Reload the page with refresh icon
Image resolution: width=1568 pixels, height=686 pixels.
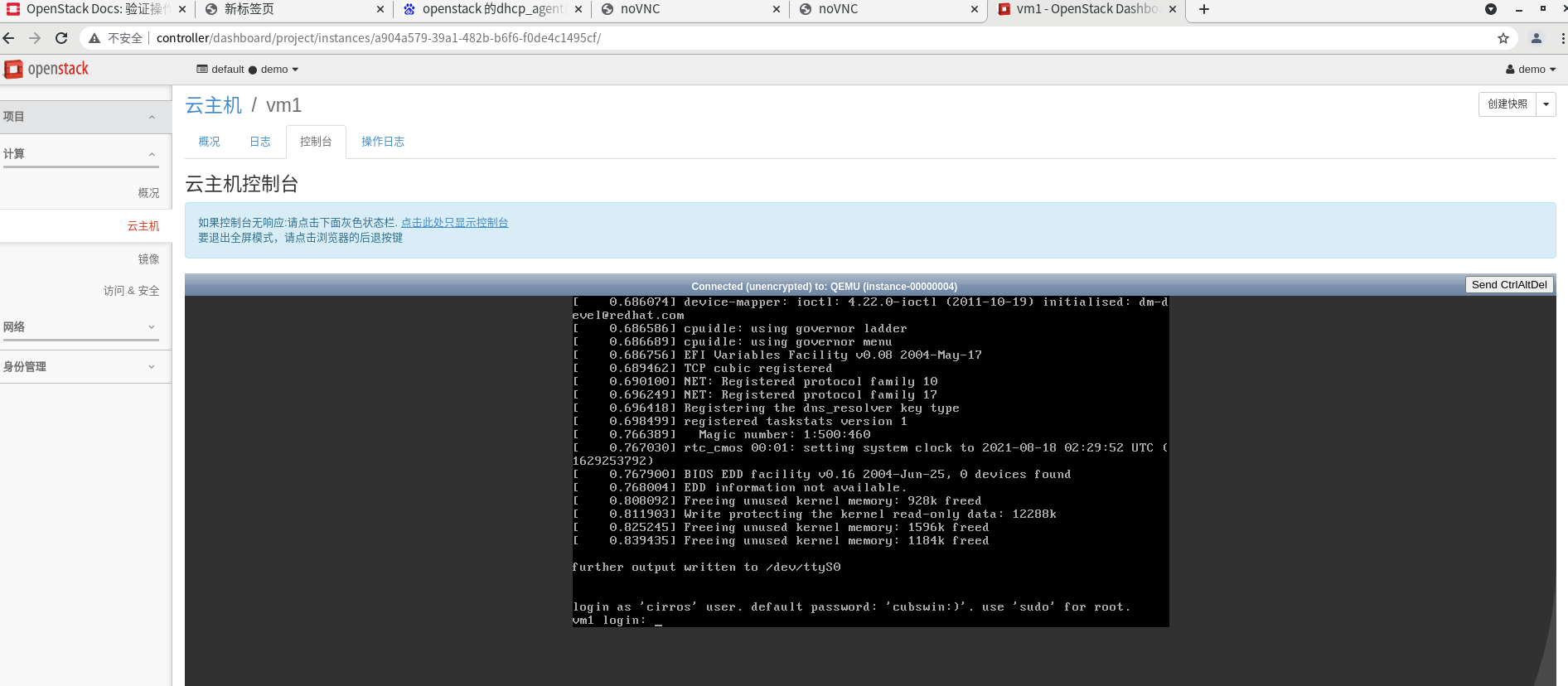pos(61,38)
